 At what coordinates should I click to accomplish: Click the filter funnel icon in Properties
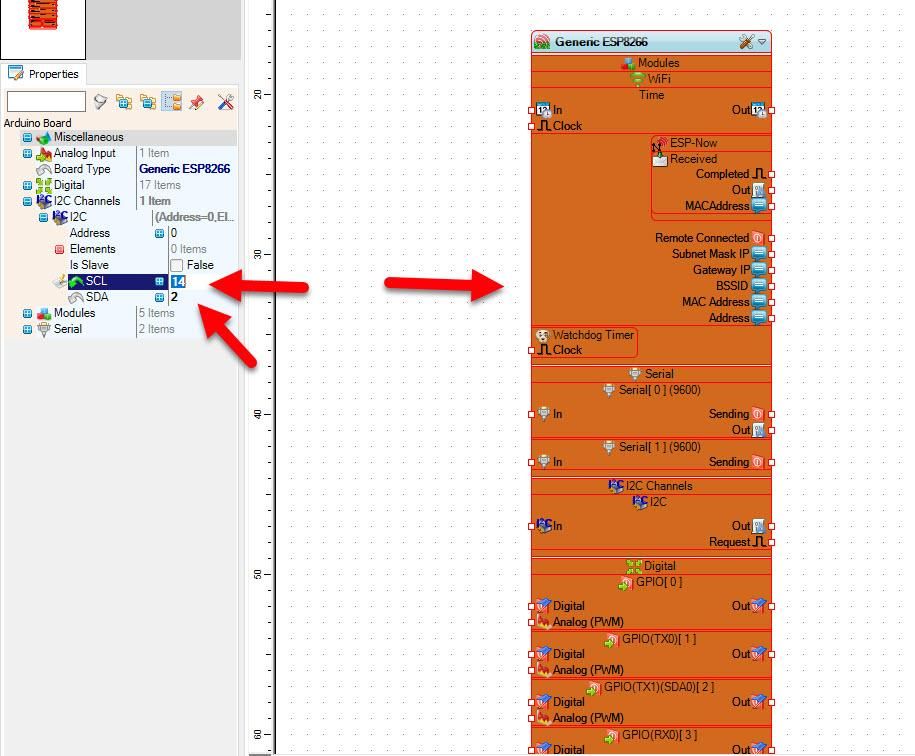coord(100,102)
